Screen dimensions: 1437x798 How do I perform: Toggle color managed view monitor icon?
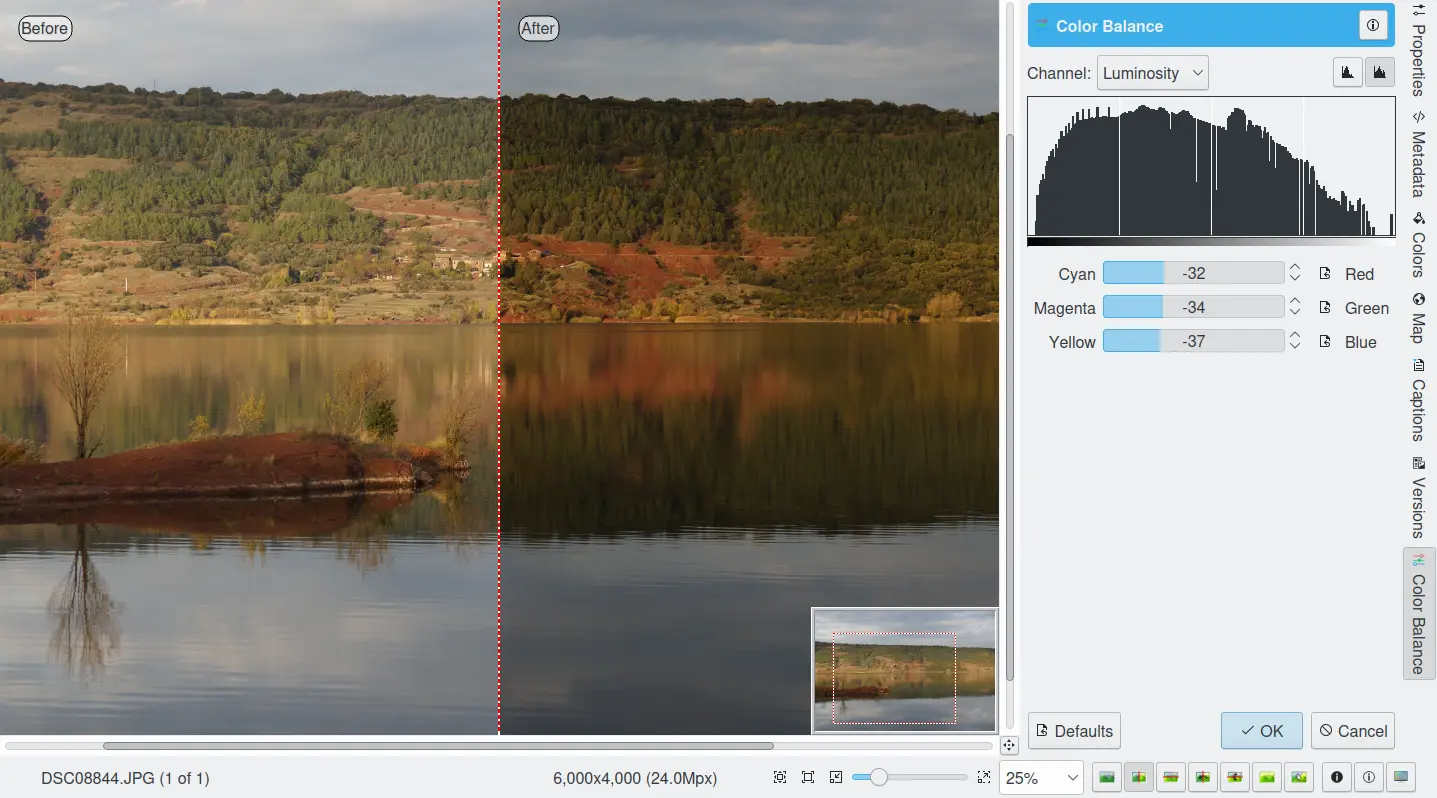1401,777
